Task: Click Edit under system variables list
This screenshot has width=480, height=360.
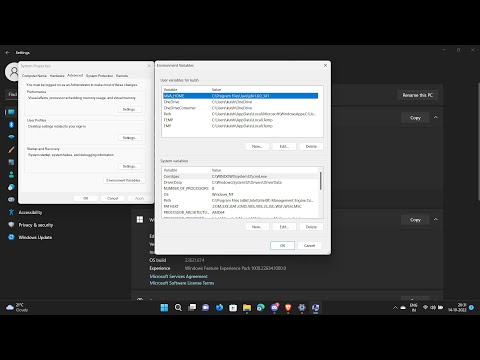Action: pos(284,227)
